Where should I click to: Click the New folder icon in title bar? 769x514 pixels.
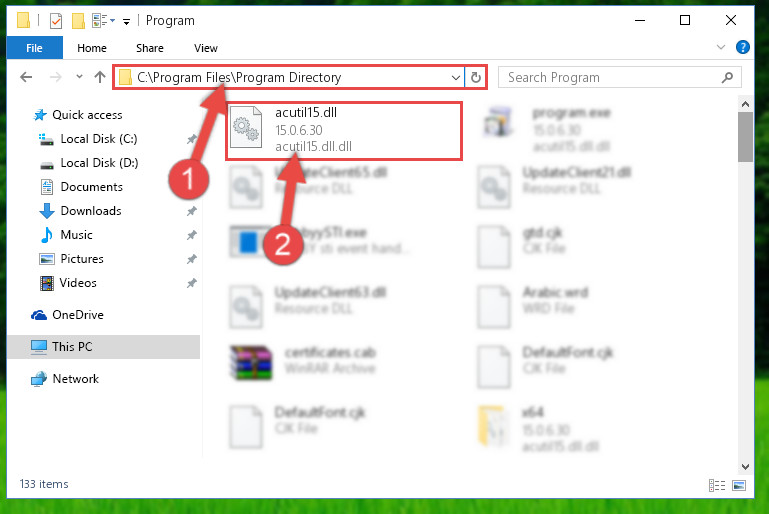point(78,21)
